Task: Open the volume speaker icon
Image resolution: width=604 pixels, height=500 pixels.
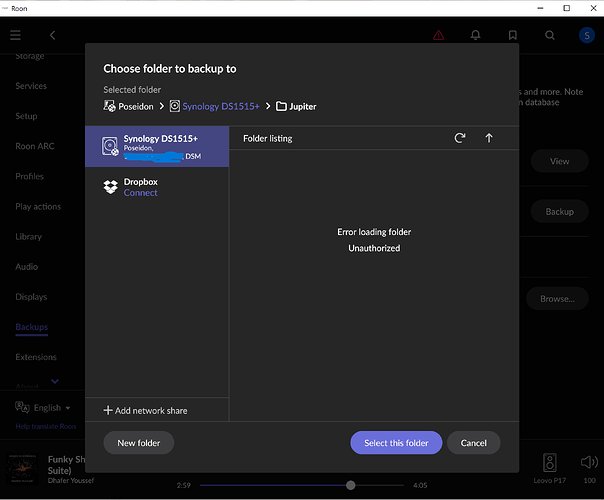Action: pos(589,462)
